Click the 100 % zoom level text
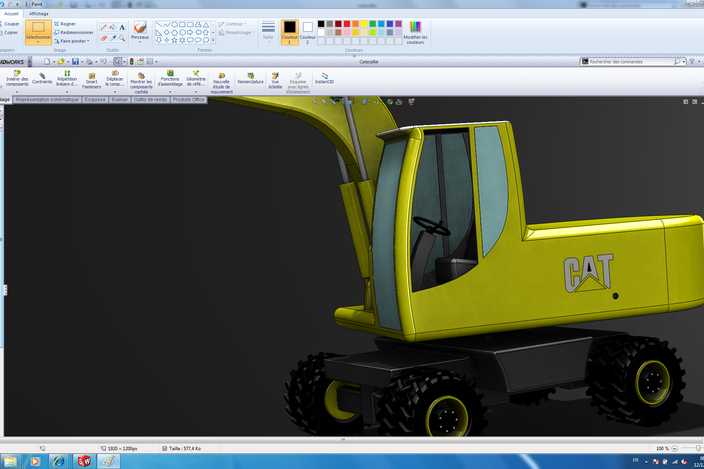 [x=661, y=448]
